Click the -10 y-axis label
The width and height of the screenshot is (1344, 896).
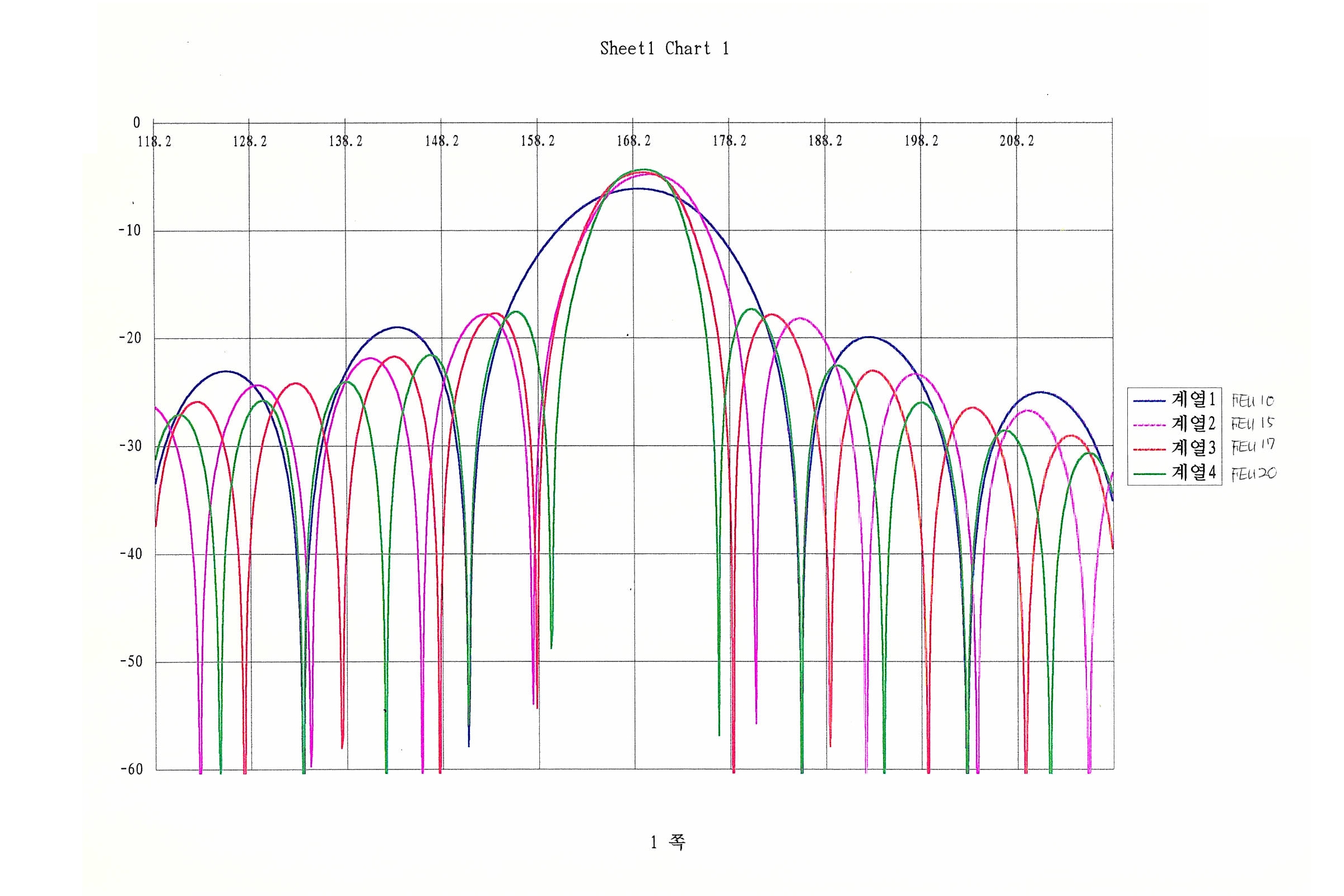(129, 231)
